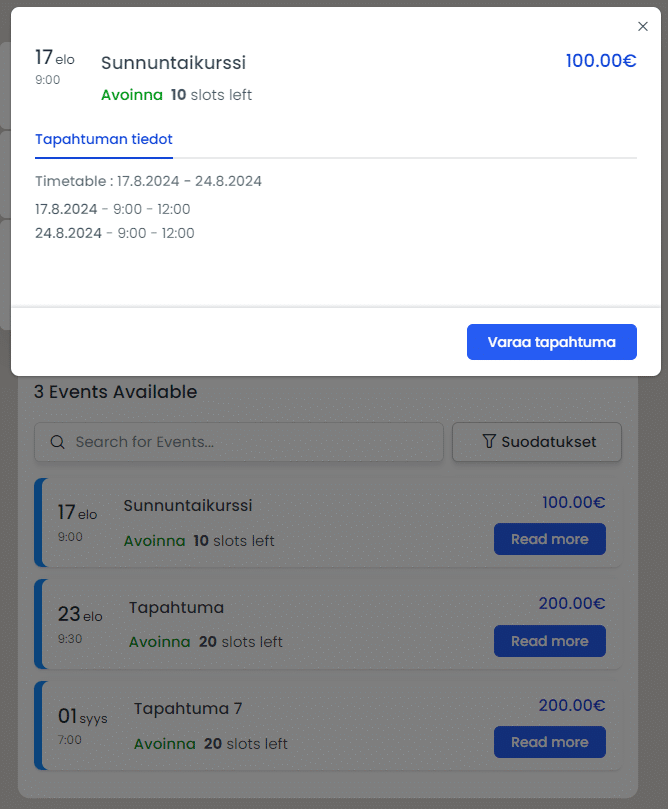The width and height of the screenshot is (668, 809).
Task: Click the Avoinna label on the Tapahtuma card
Action: [159, 641]
